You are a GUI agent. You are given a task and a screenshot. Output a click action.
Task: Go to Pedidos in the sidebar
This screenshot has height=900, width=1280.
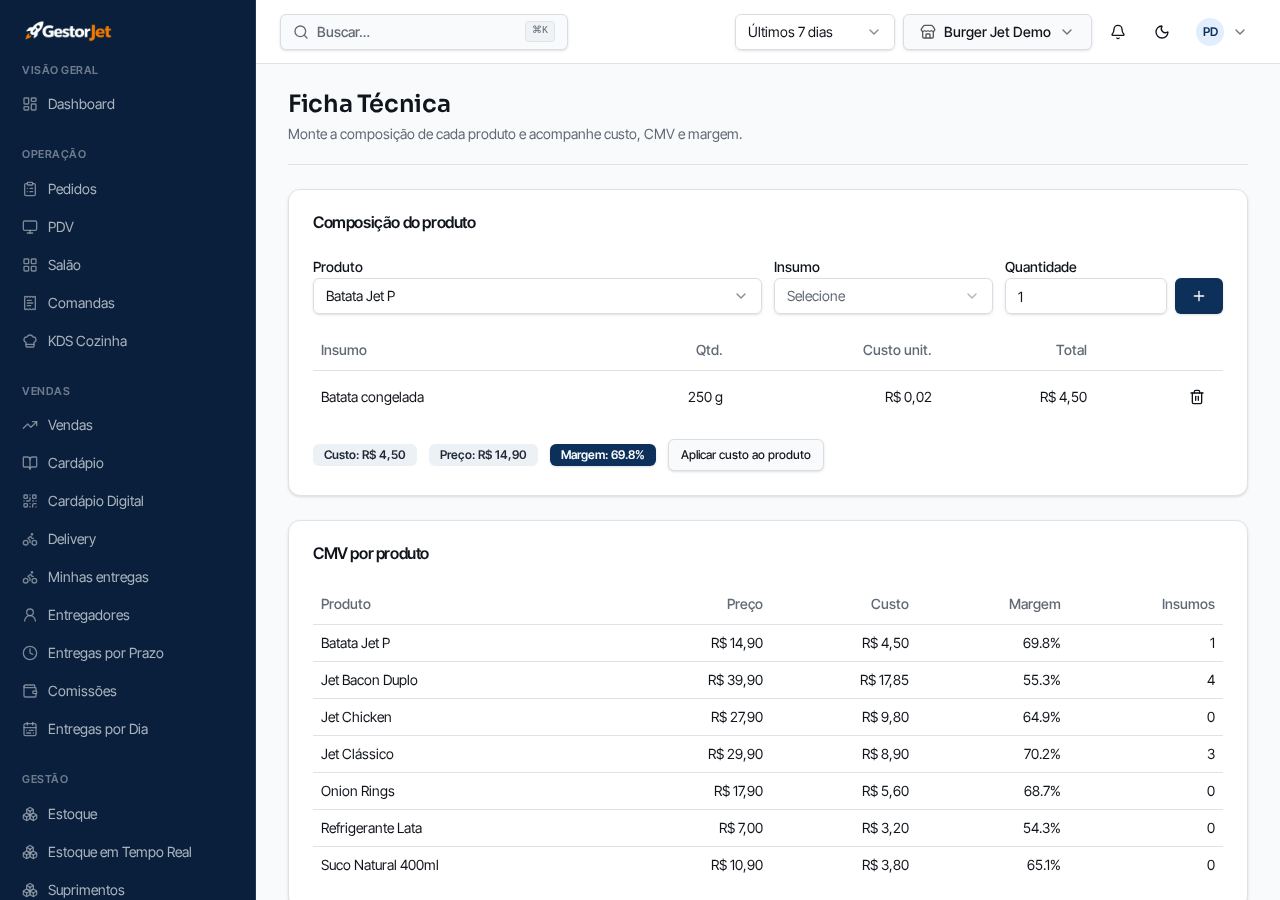[72, 189]
